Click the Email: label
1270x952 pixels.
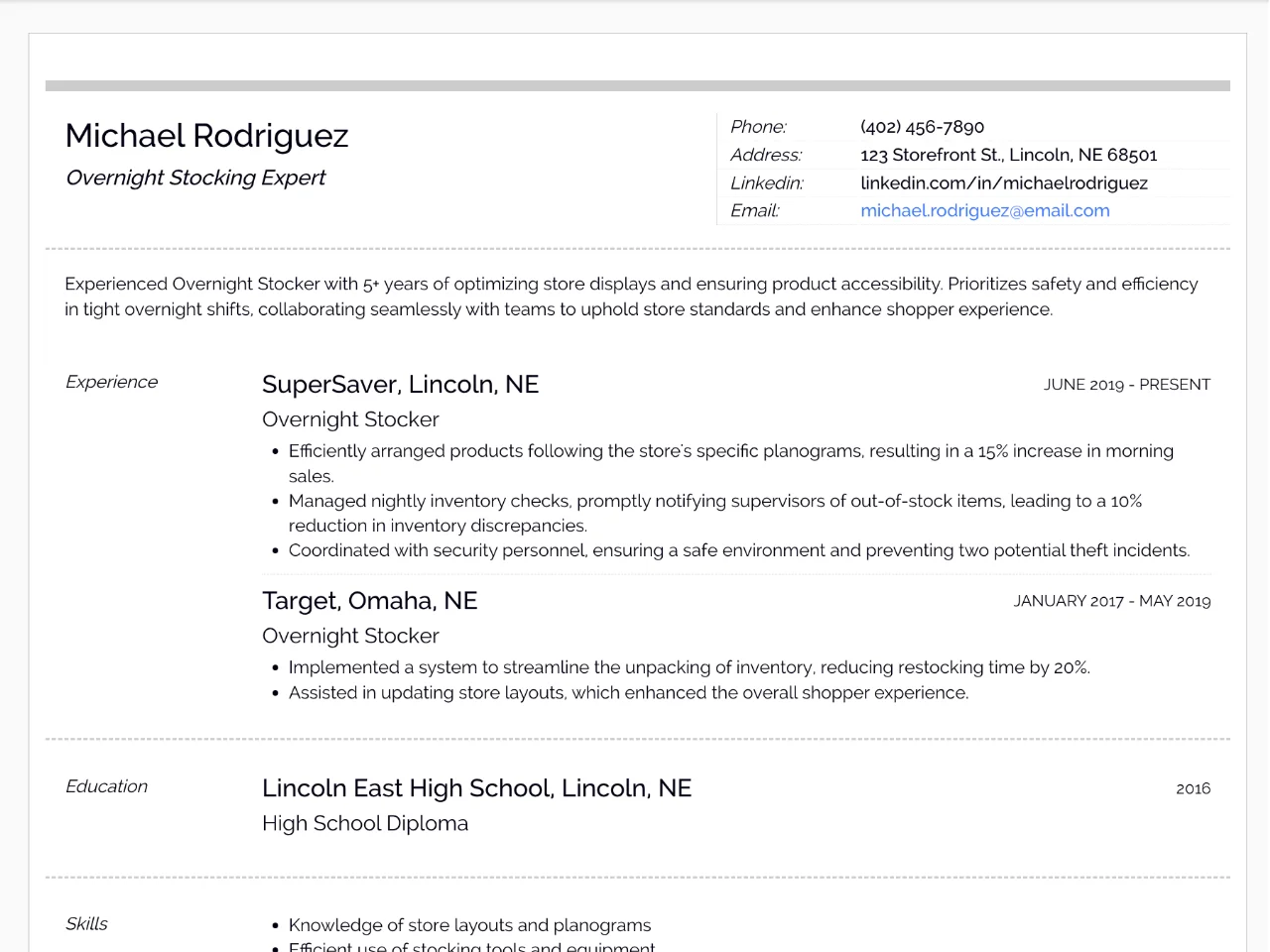click(755, 210)
